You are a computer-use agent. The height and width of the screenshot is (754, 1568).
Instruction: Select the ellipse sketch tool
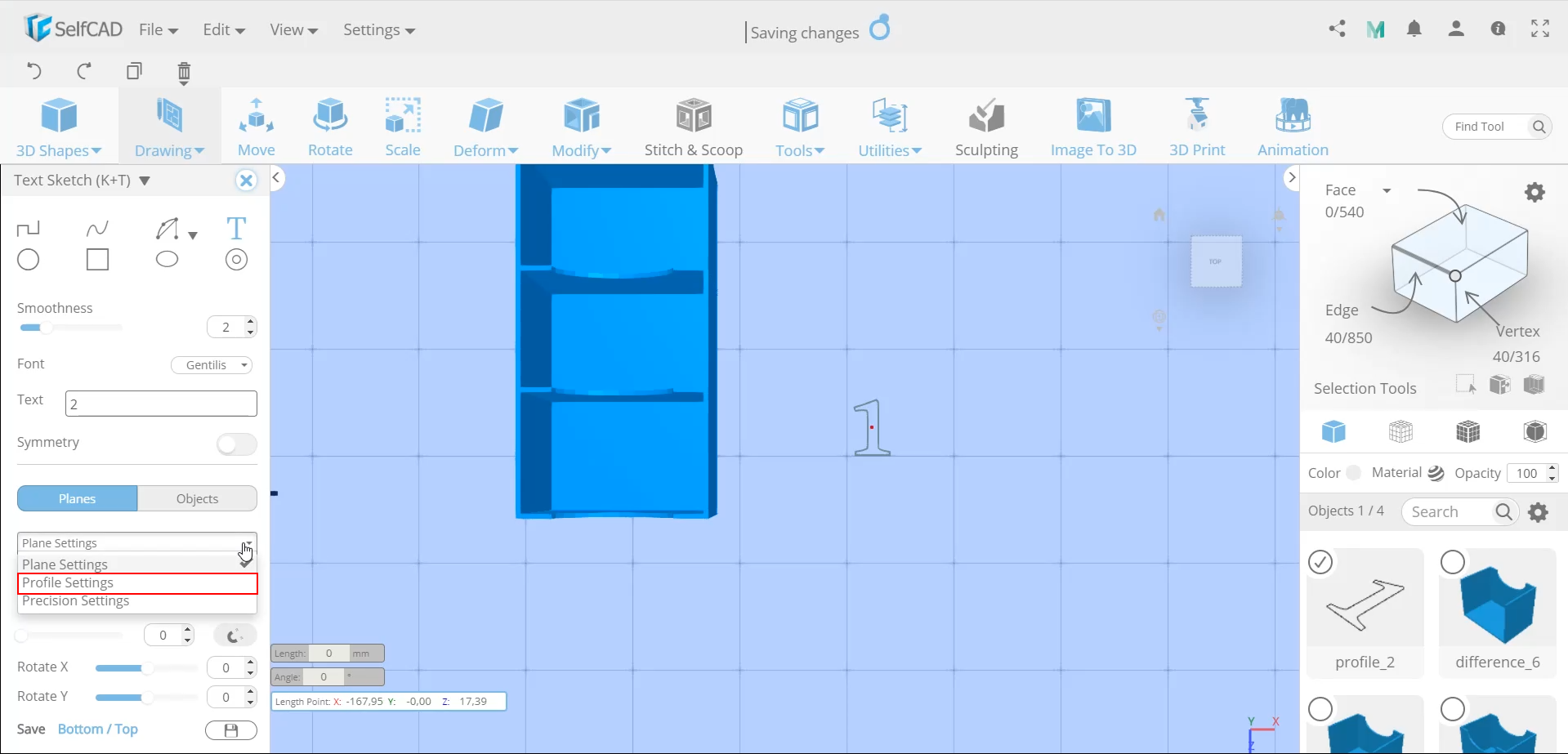167,259
